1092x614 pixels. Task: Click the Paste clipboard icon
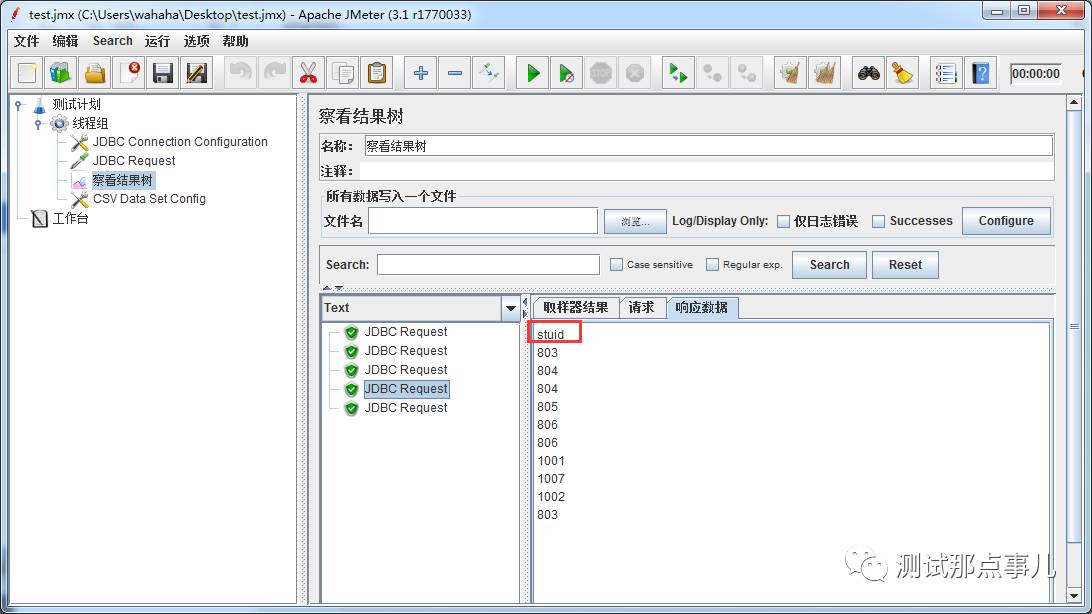click(377, 73)
